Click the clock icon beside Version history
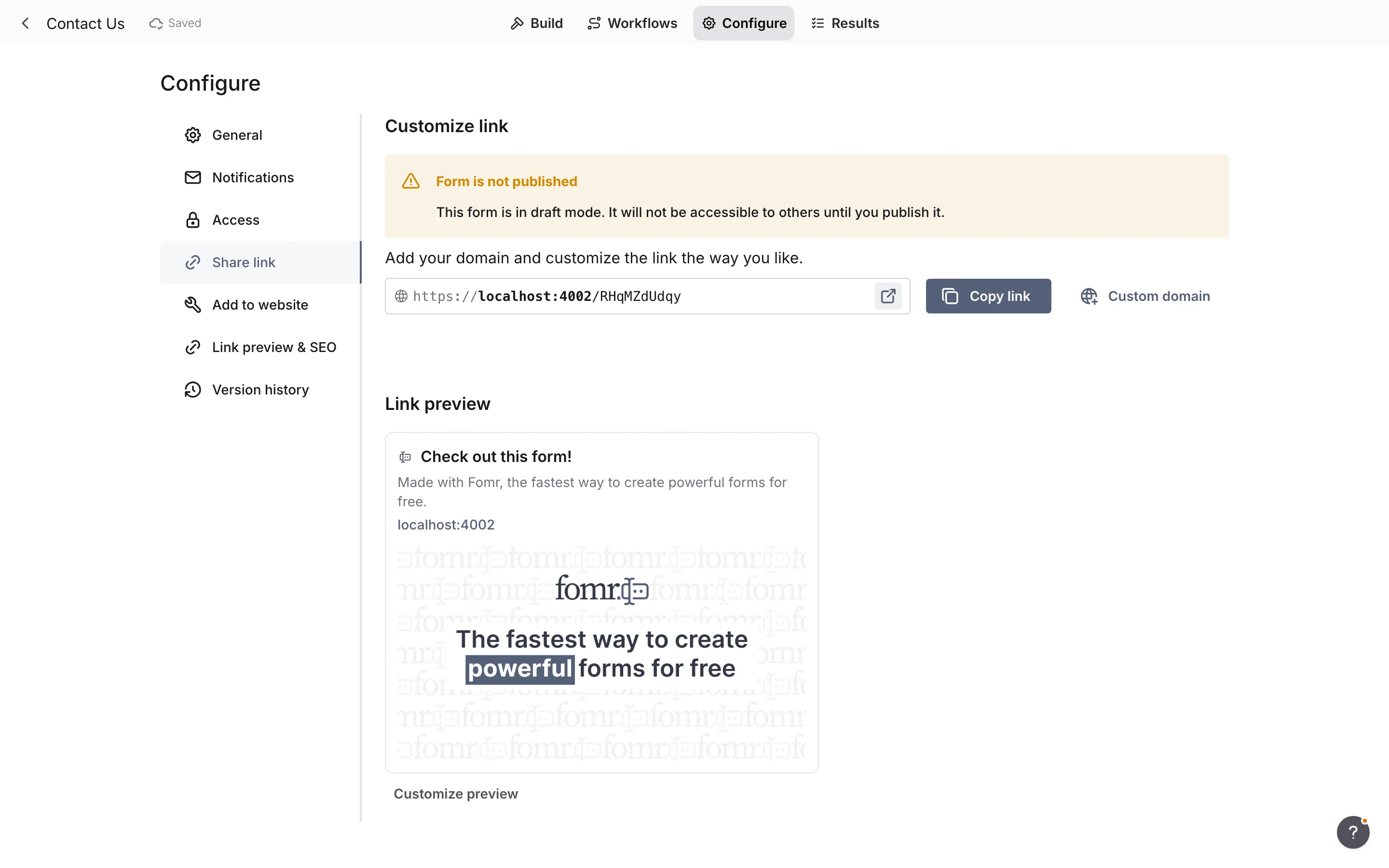Viewport: 1389px width, 868px height. click(193, 390)
